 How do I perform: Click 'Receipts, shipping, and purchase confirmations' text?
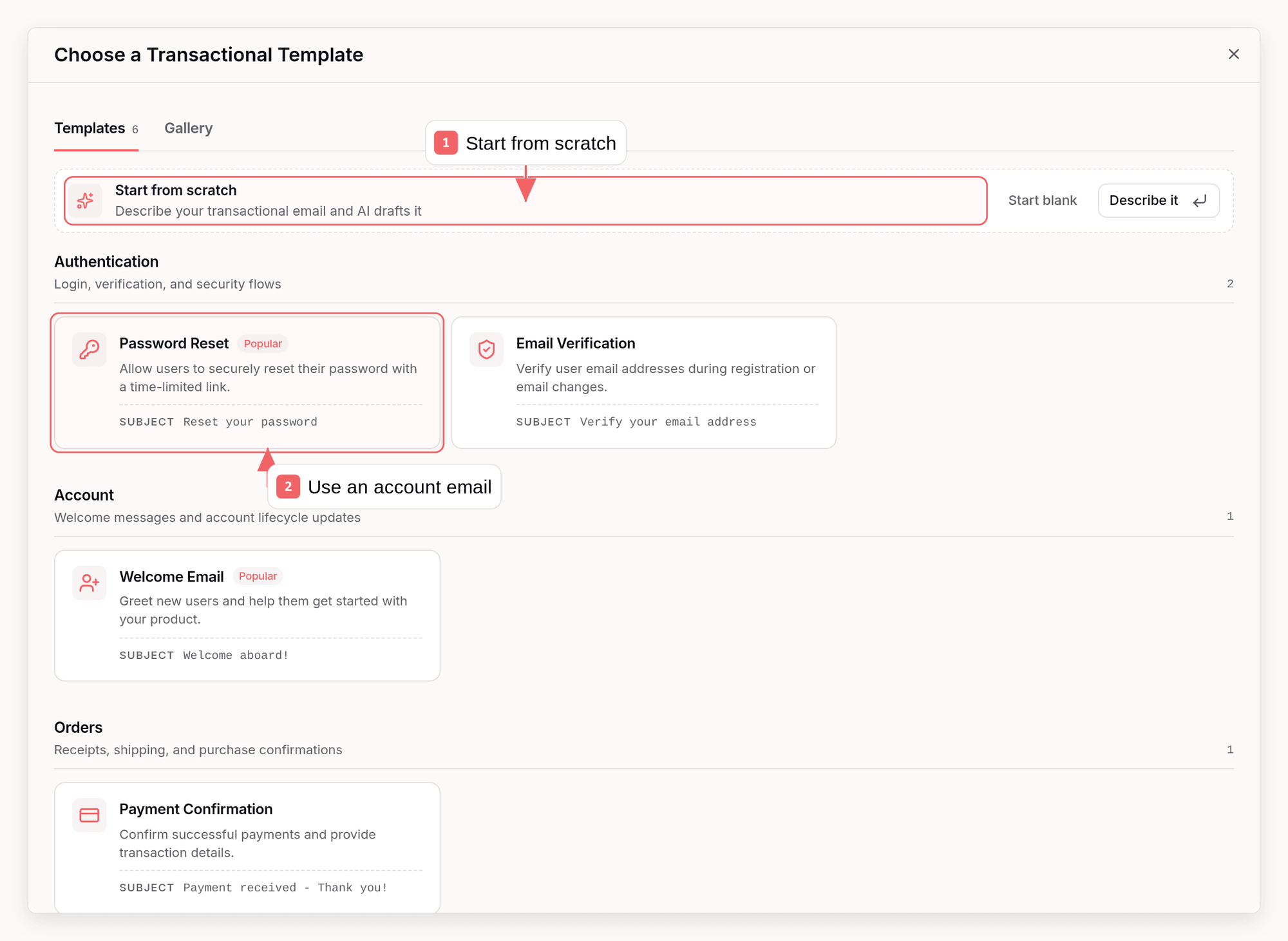[198, 750]
